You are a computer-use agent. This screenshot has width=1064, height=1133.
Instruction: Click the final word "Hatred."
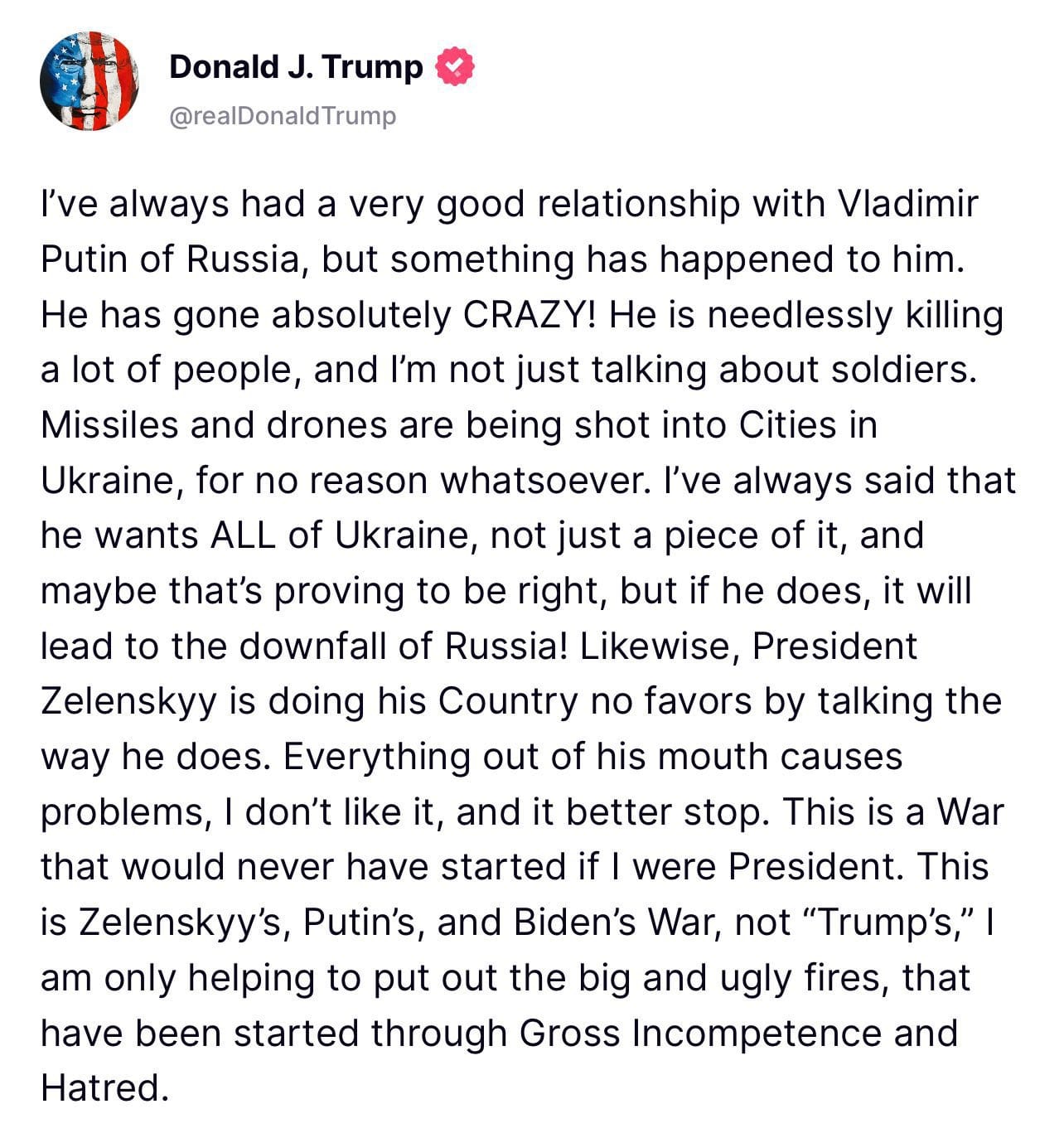[105, 1087]
